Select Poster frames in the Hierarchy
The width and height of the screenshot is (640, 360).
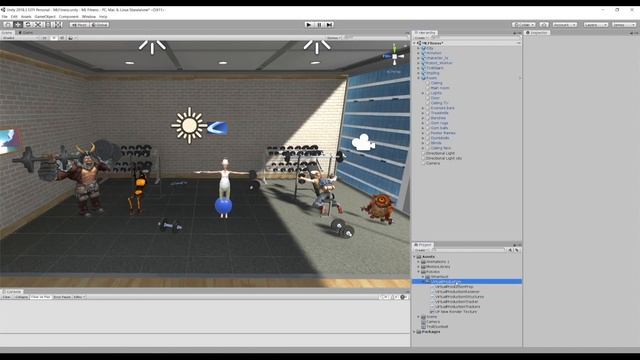click(x=443, y=133)
